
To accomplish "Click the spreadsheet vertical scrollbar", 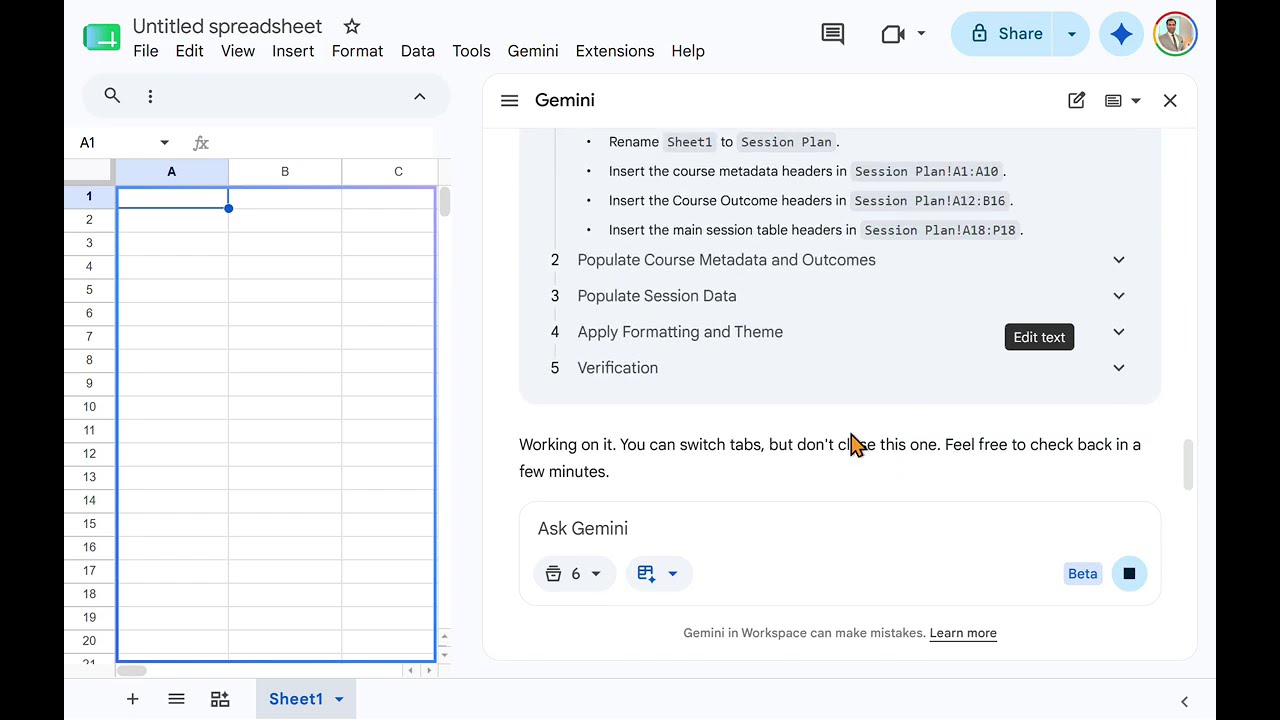I will (x=444, y=202).
